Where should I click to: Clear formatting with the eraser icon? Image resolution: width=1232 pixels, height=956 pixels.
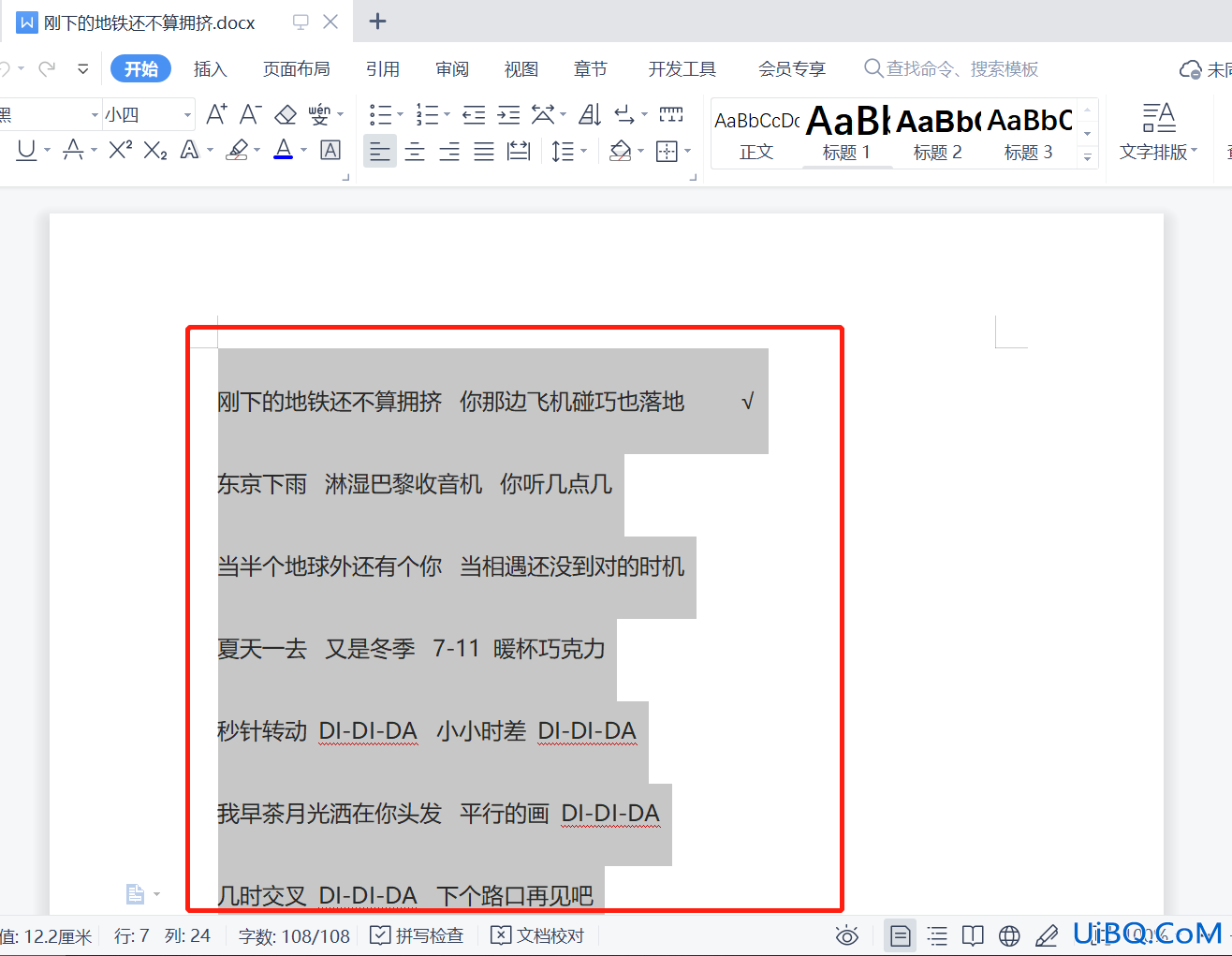coord(286,114)
